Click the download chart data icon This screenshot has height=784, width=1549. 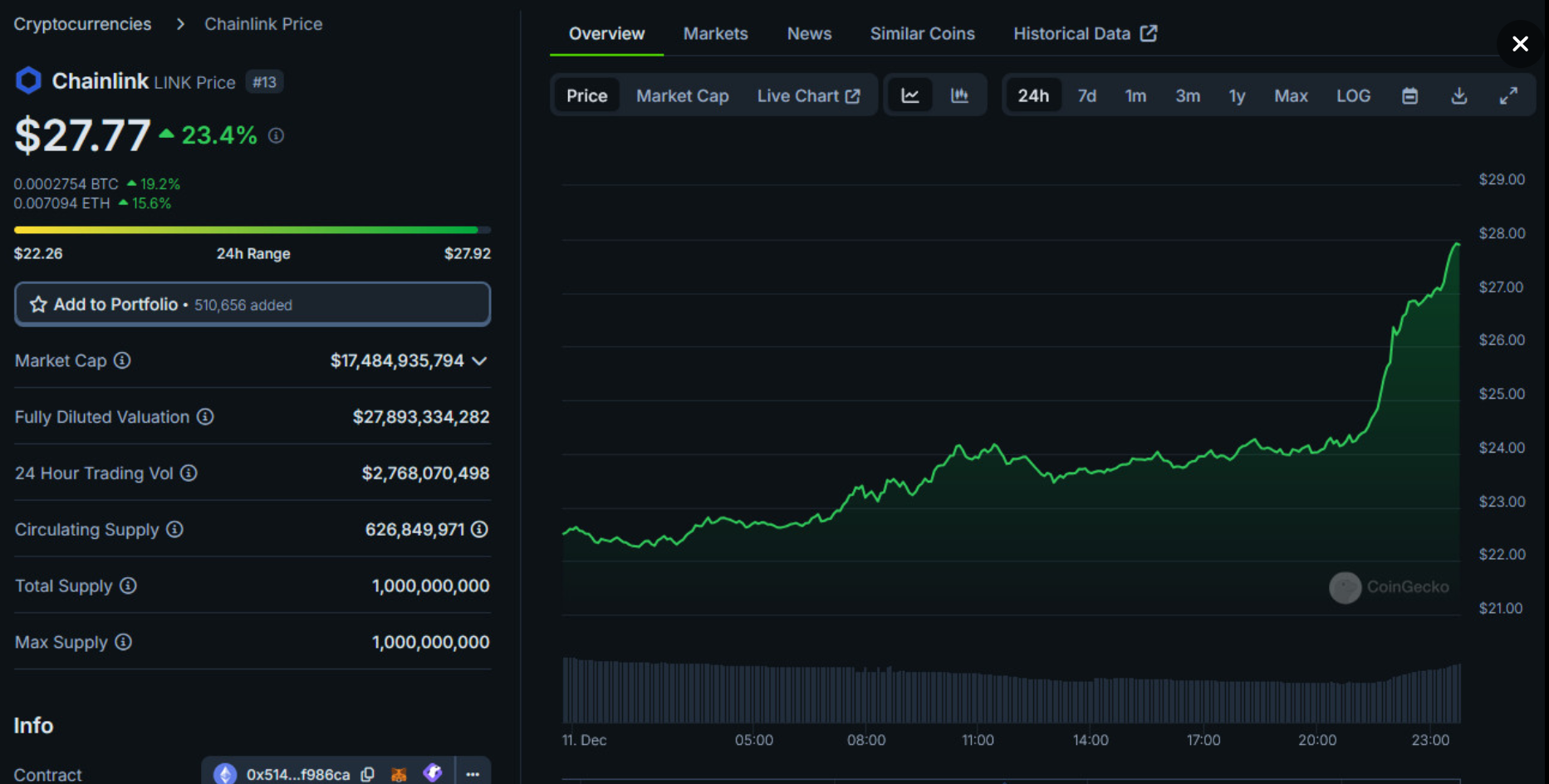click(1458, 96)
